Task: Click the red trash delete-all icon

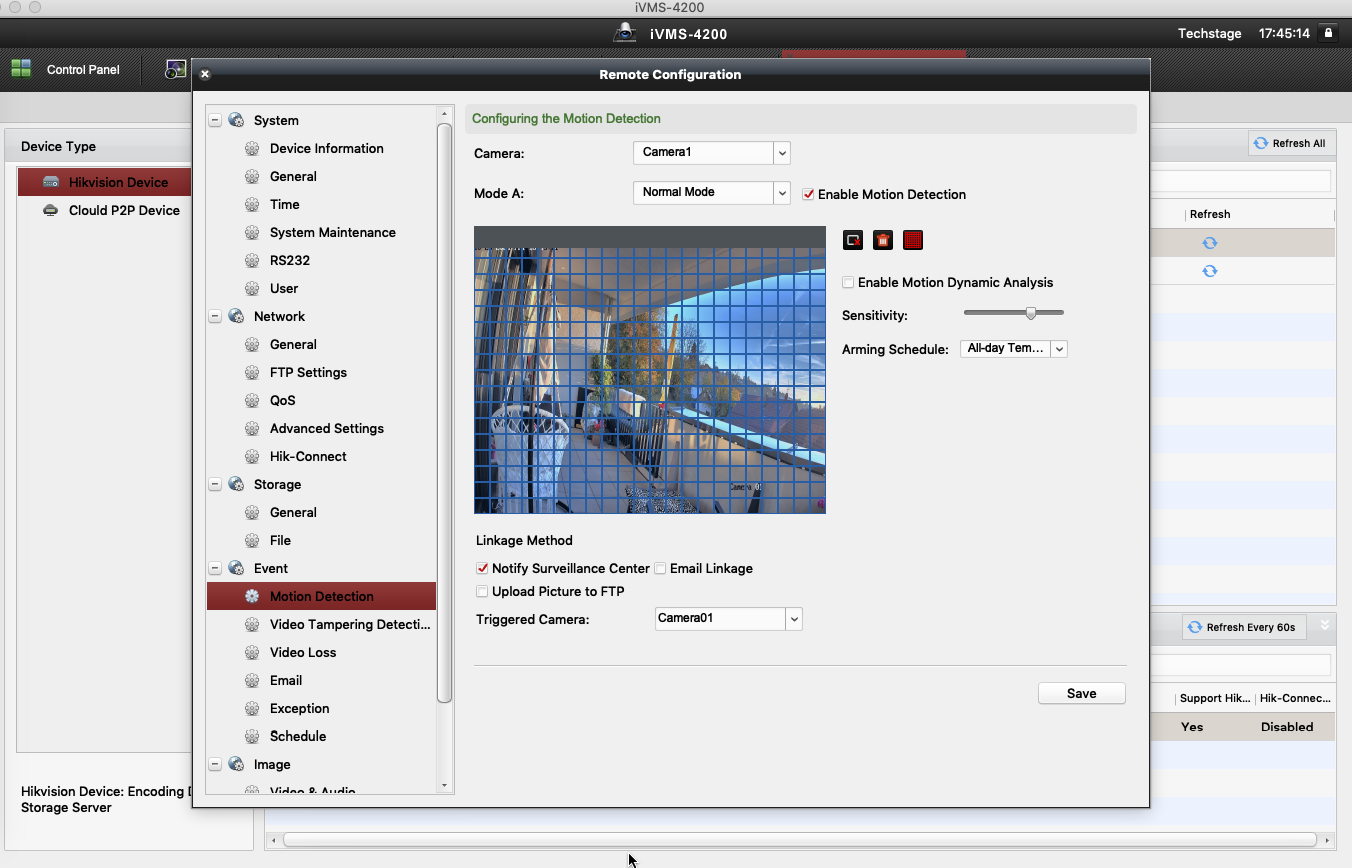Action: tap(883, 240)
